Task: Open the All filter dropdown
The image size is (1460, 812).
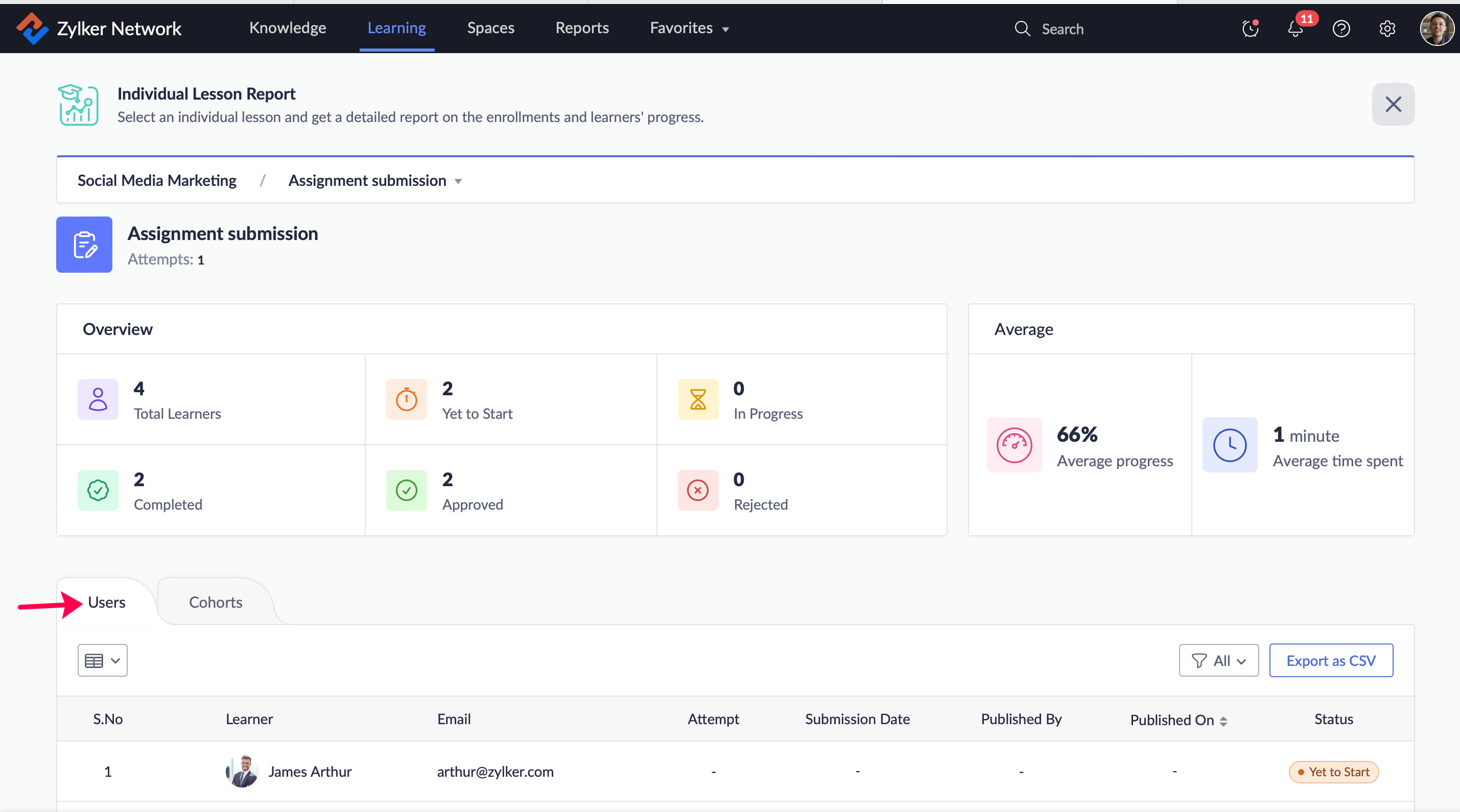Action: [x=1218, y=661]
